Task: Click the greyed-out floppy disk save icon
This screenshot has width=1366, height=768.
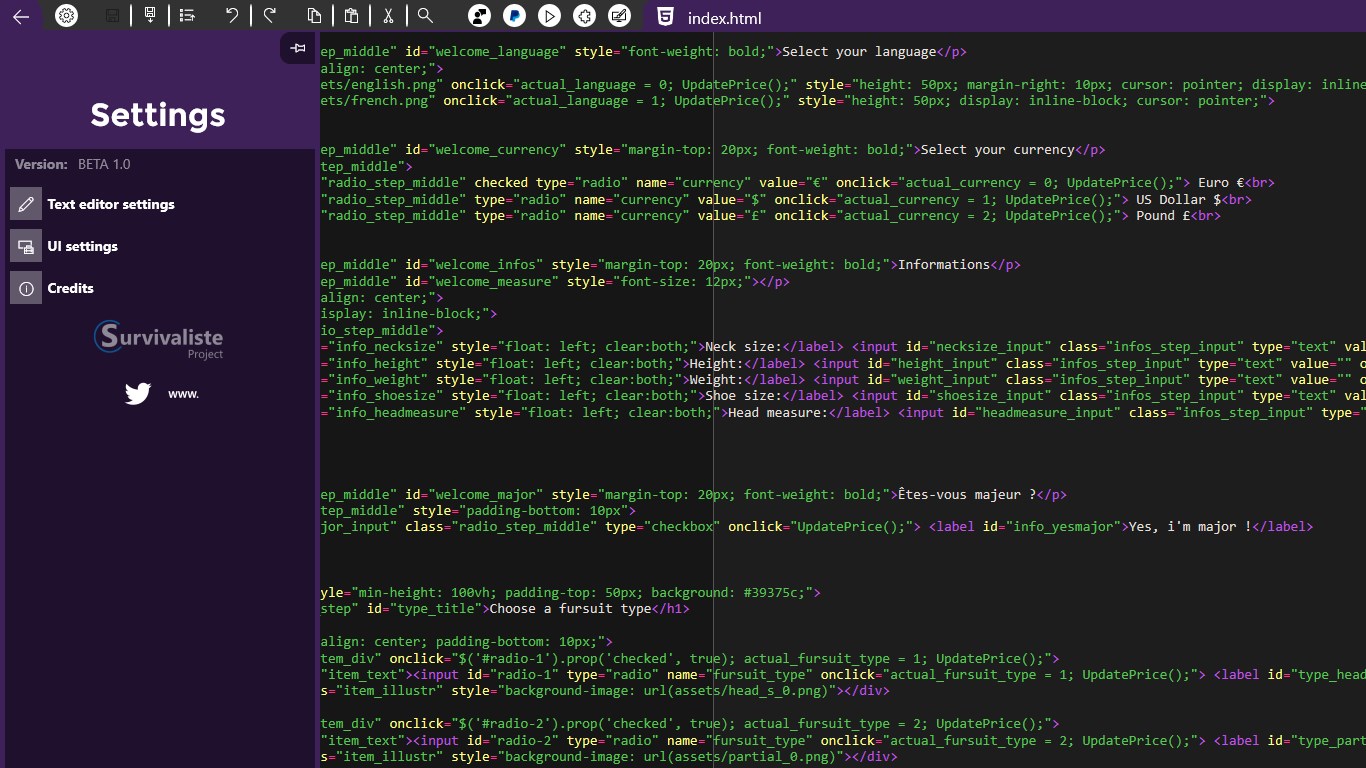Action: coord(112,16)
